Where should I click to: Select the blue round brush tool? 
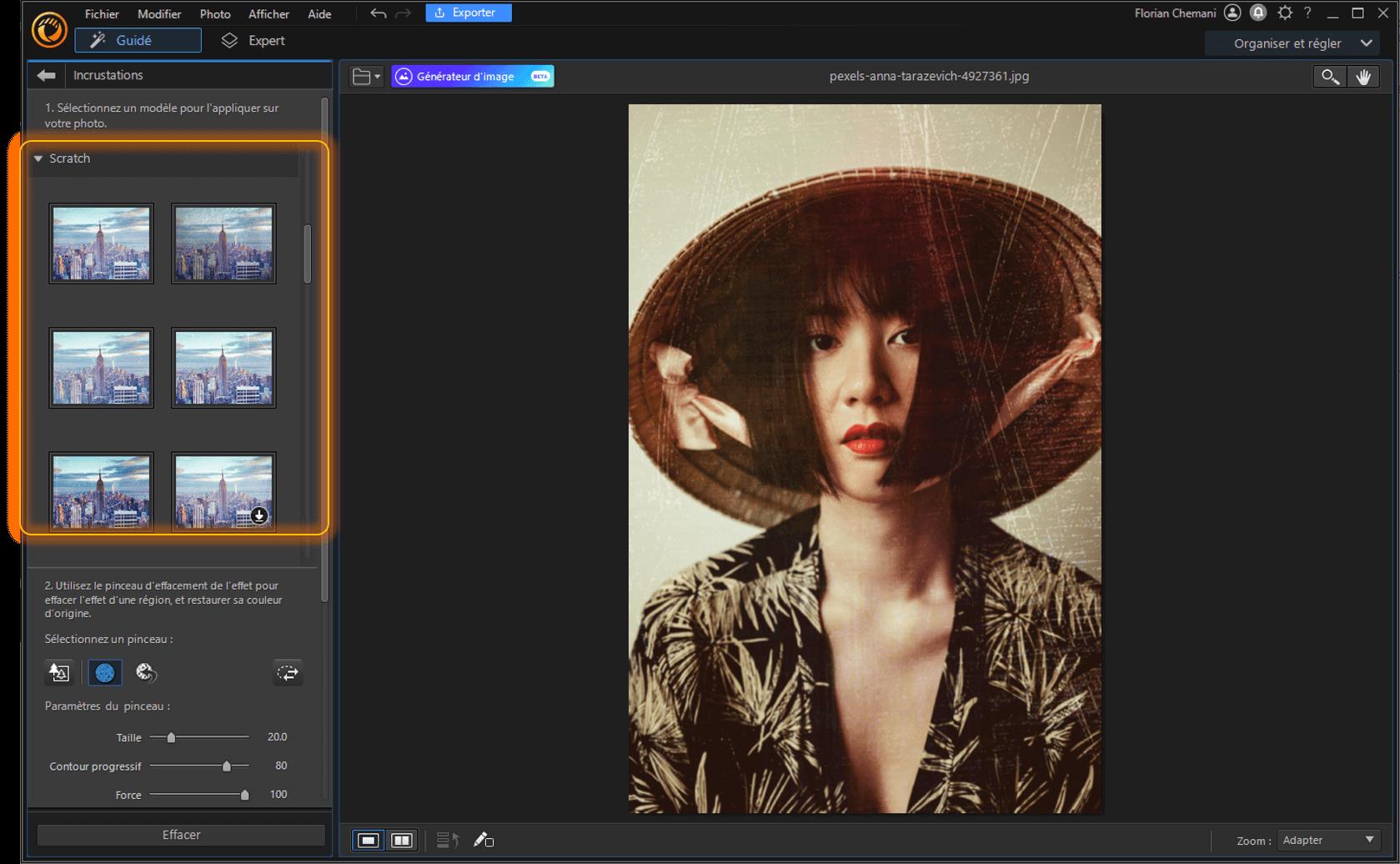105,673
